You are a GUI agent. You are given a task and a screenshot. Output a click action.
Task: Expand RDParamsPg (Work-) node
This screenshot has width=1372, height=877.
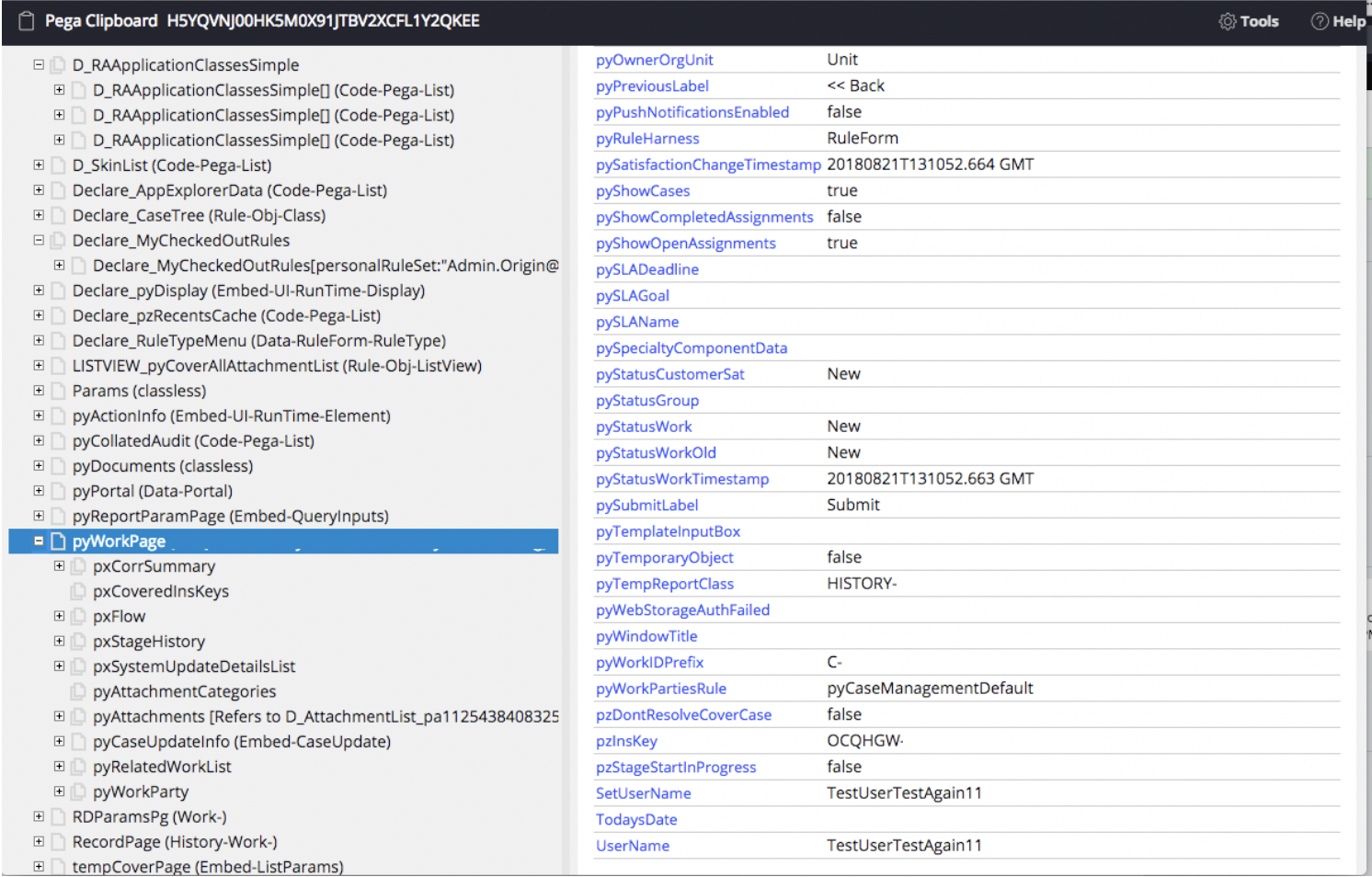(39, 815)
